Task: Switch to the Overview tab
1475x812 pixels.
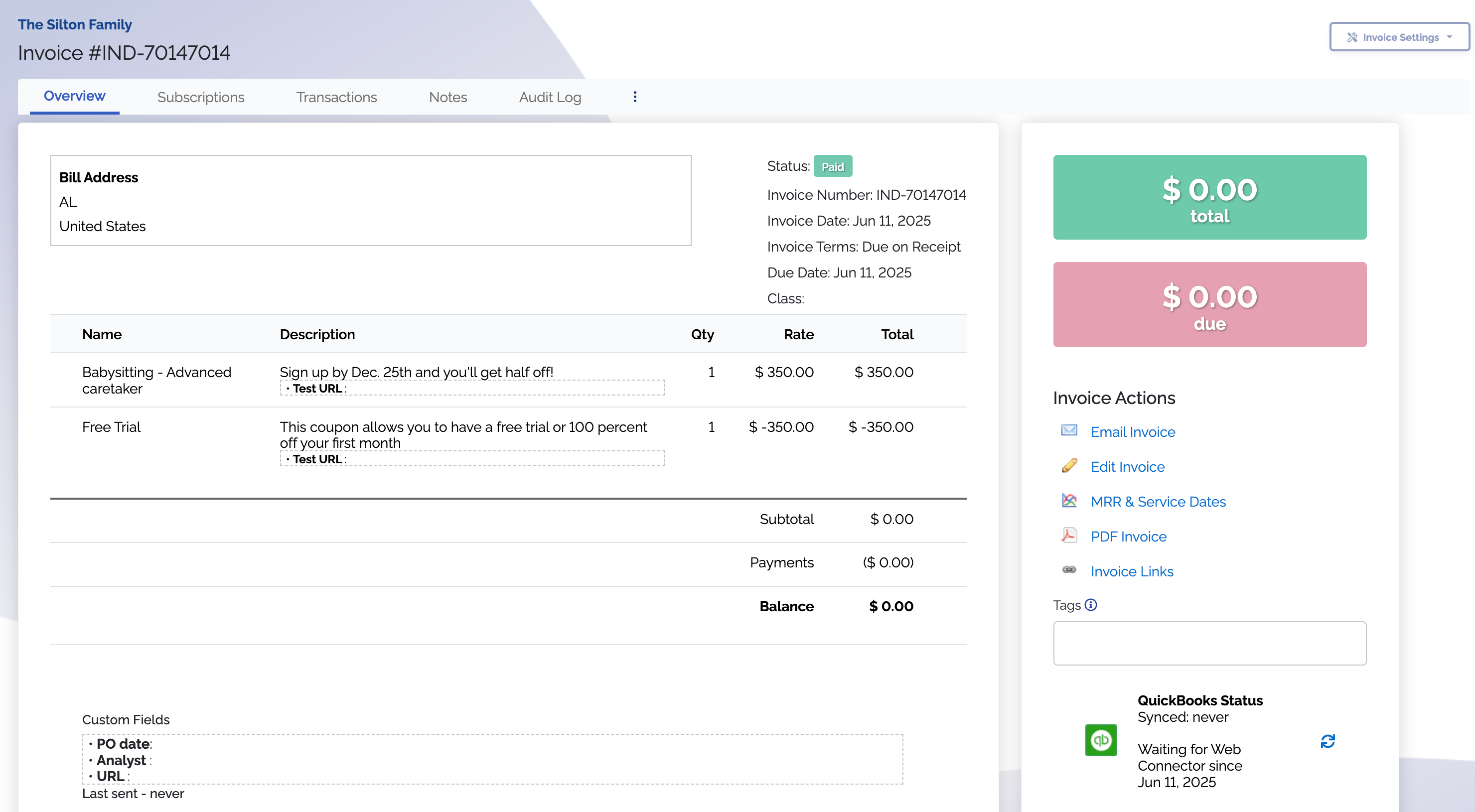Action: click(74, 96)
